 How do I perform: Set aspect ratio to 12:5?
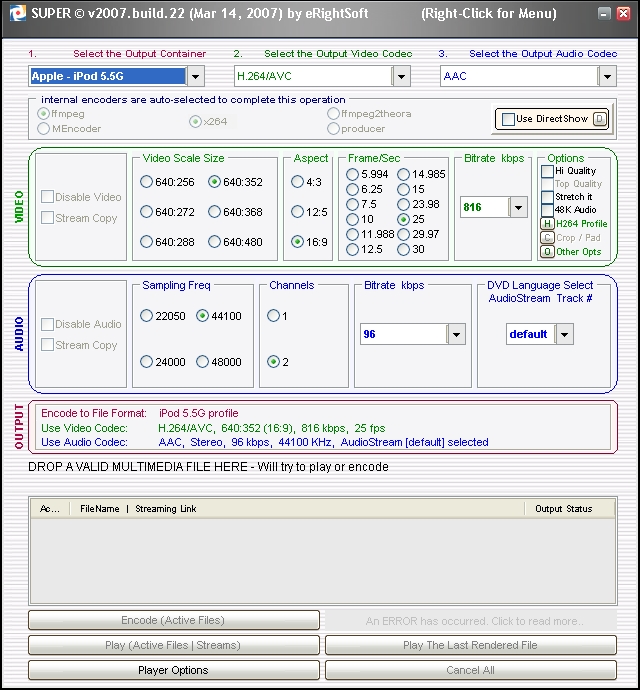coord(298,212)
